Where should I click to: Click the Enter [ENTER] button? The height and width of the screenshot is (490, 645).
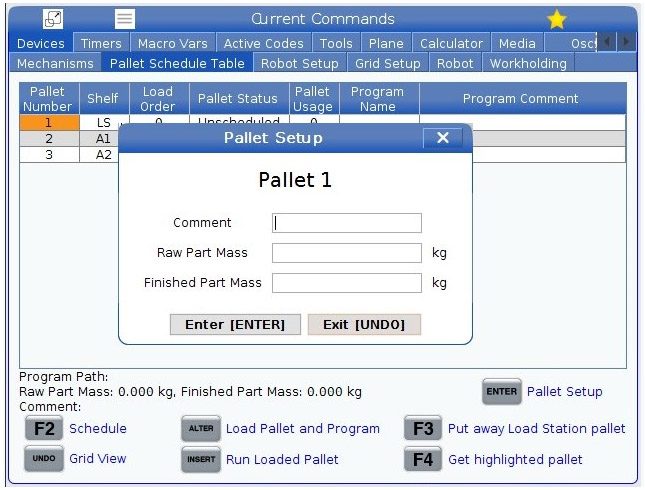[235, 324]
